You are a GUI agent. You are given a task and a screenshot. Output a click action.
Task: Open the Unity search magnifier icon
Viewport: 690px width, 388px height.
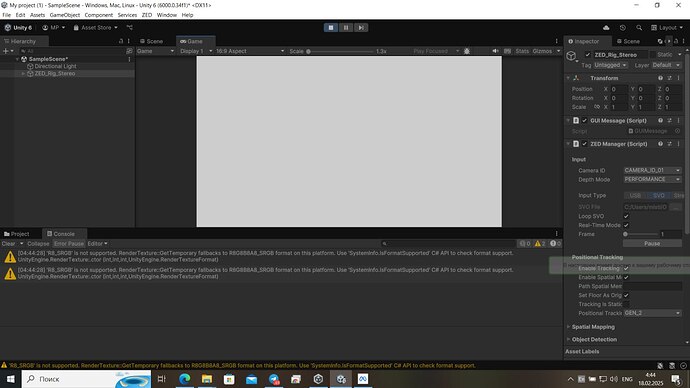tap(639, 27)
